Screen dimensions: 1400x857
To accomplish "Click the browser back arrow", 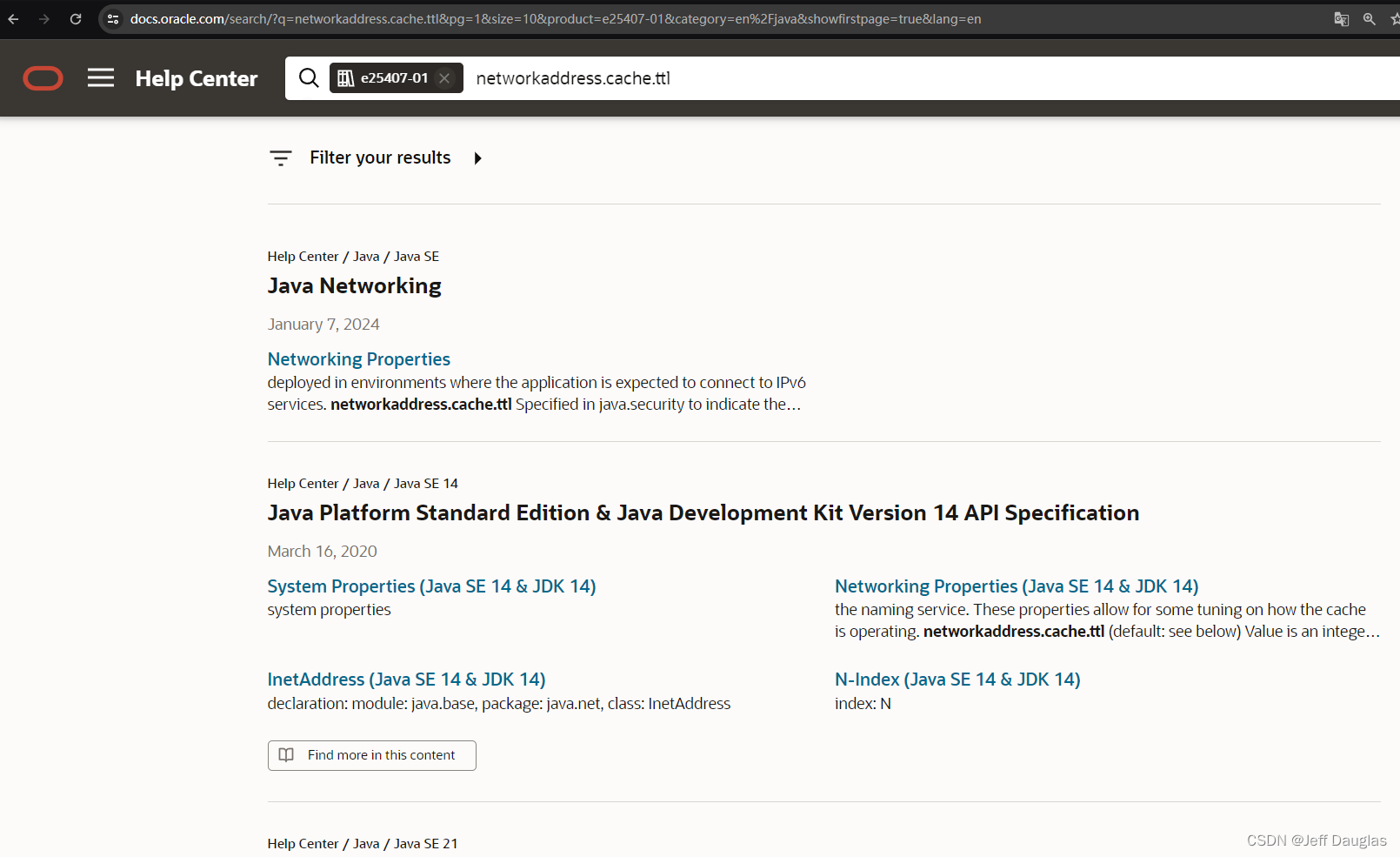I will 13,19.
